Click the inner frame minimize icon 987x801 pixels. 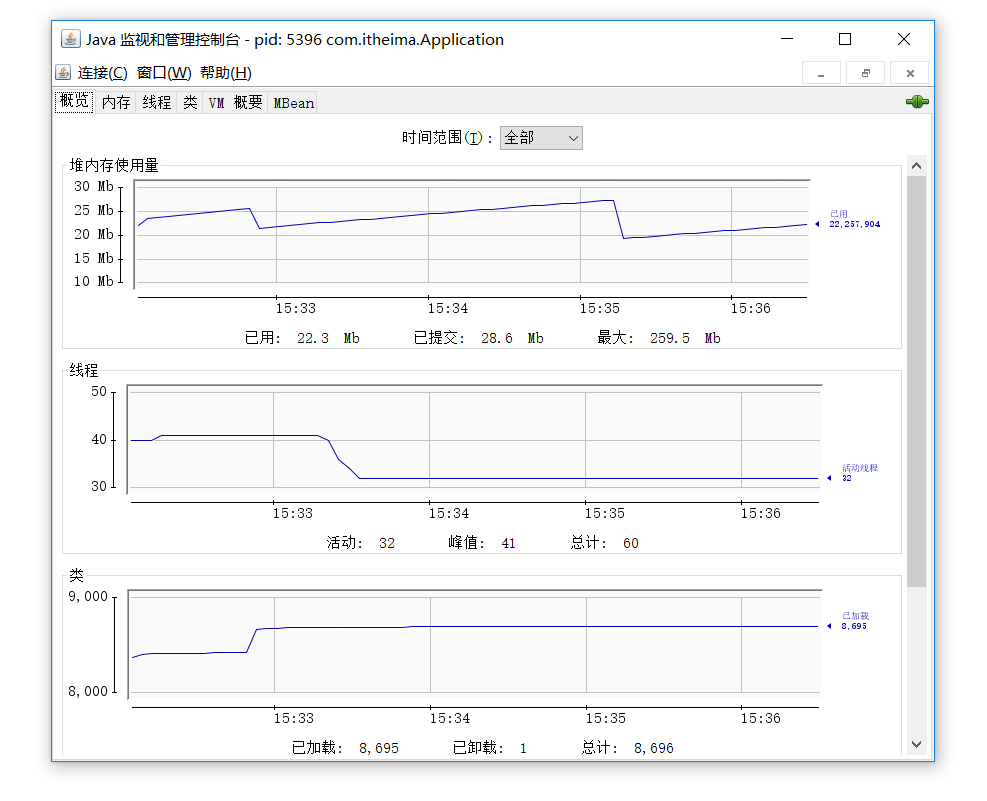pos(821,72)
